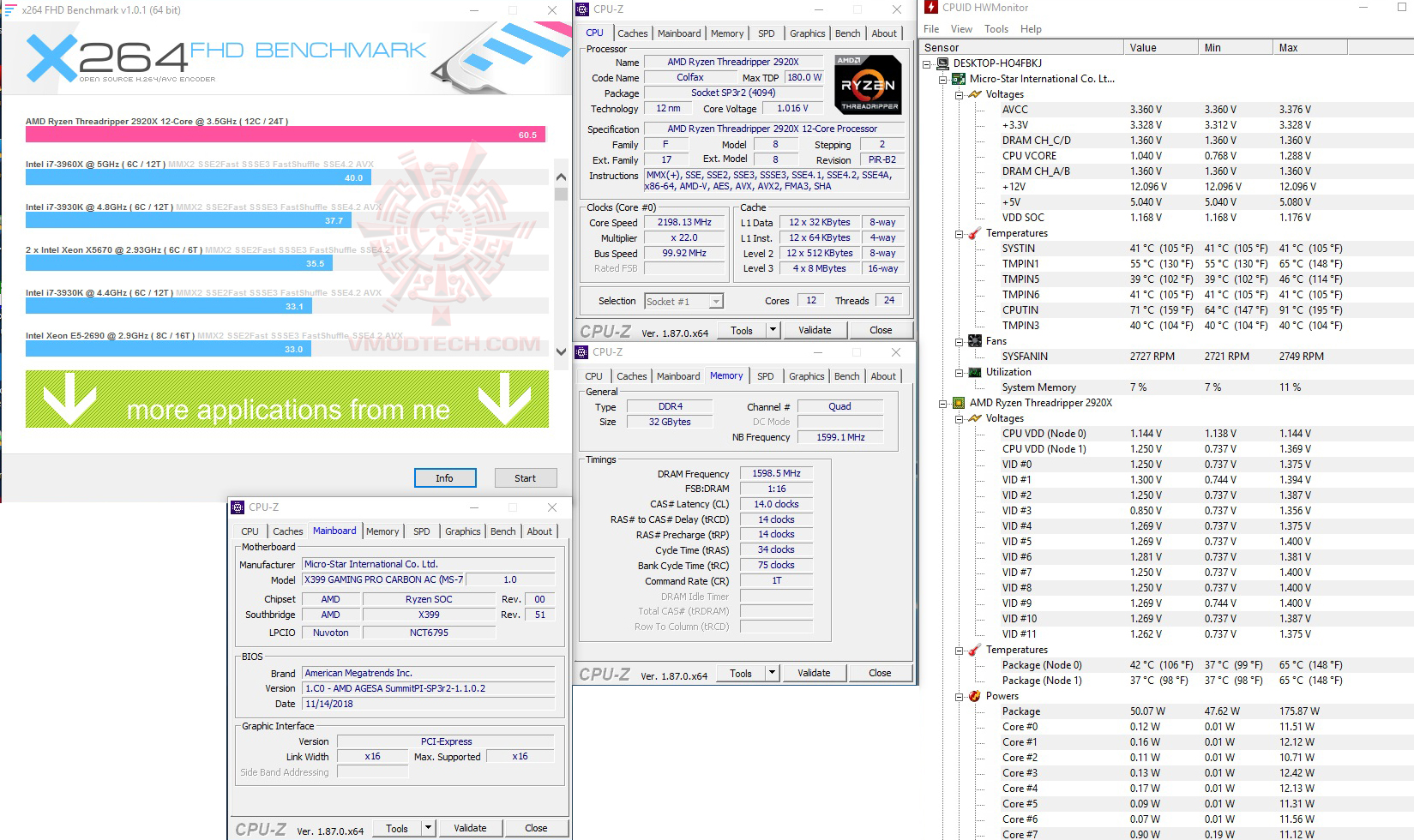Select the CPUTIN temperature row
This screenshot has width=1414, height=840.
tap(1166, 310)
